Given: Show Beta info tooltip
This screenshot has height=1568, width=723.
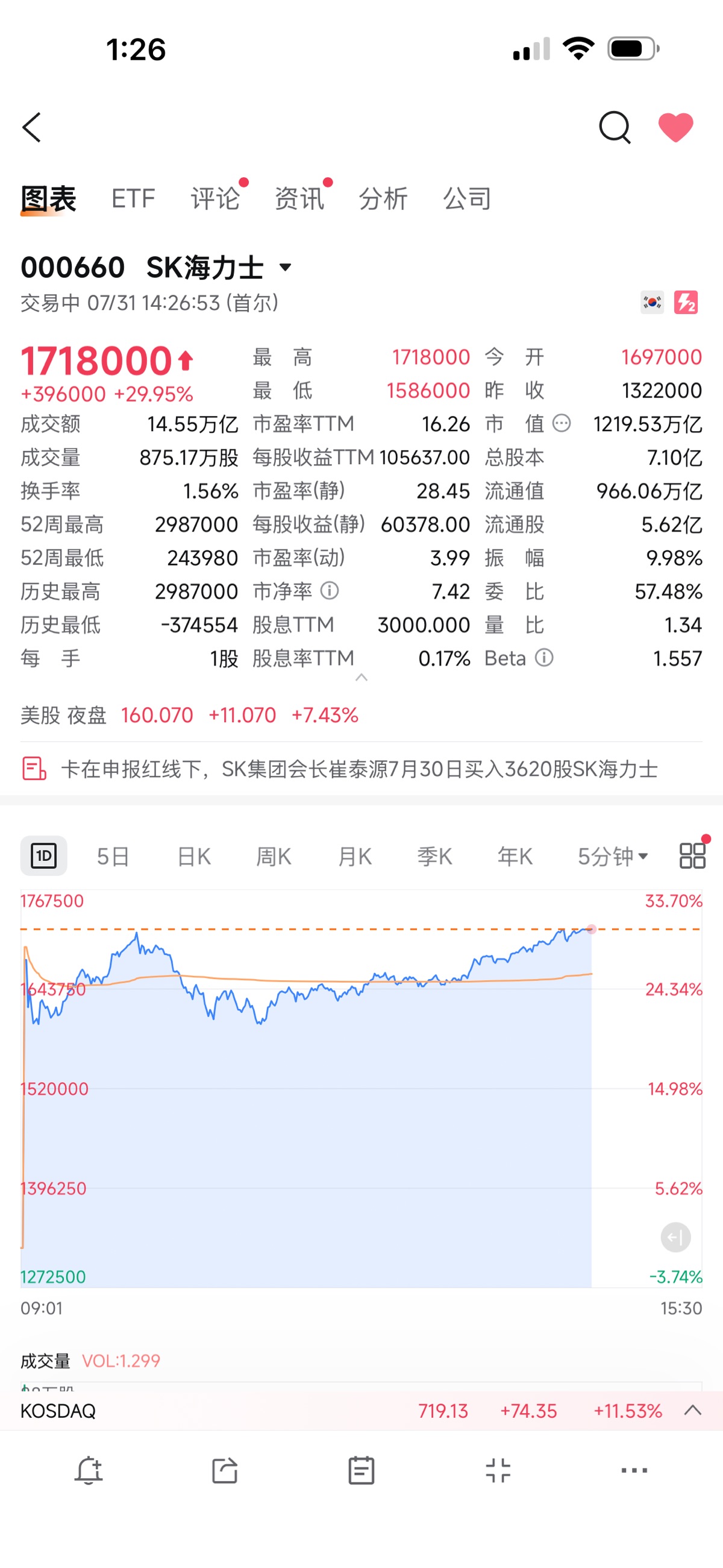Looking at the screenshot, I should pos(544,657).
